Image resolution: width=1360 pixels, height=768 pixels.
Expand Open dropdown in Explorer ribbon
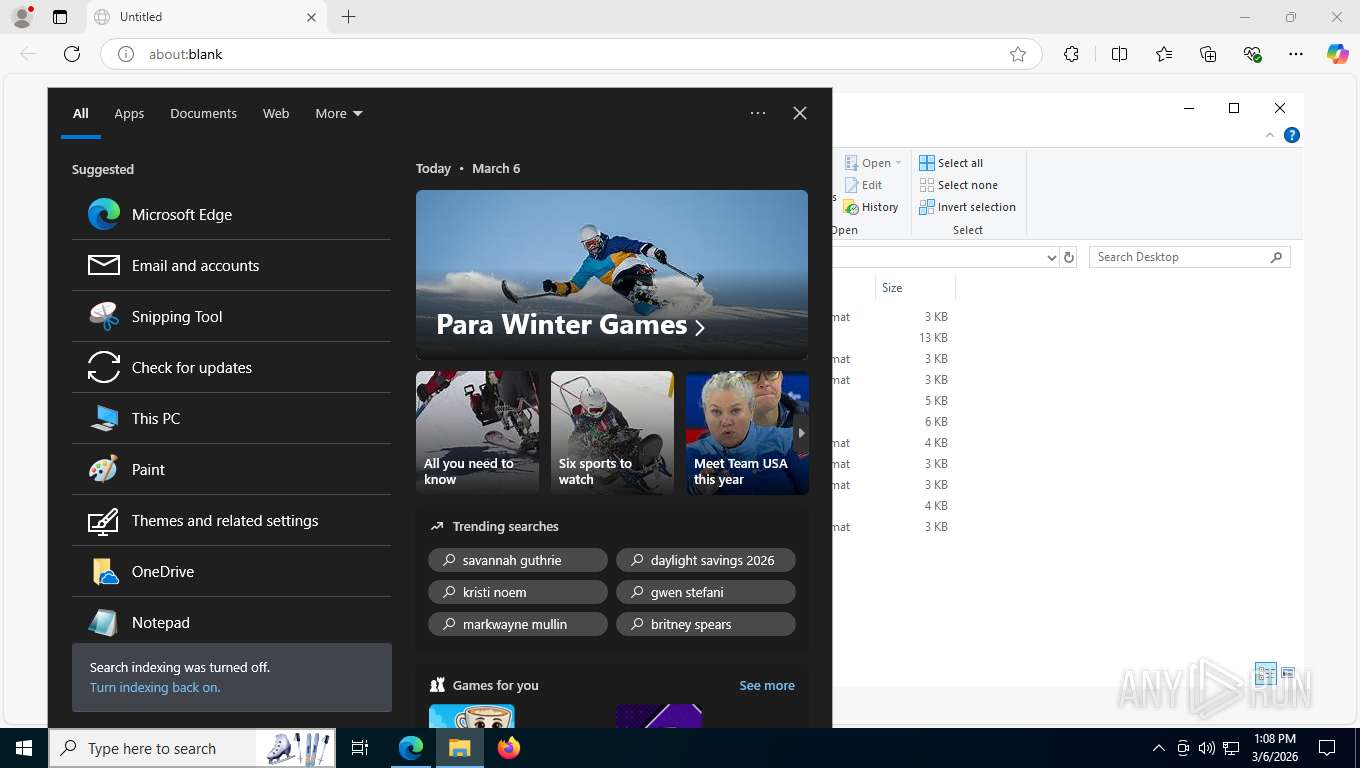898,163
